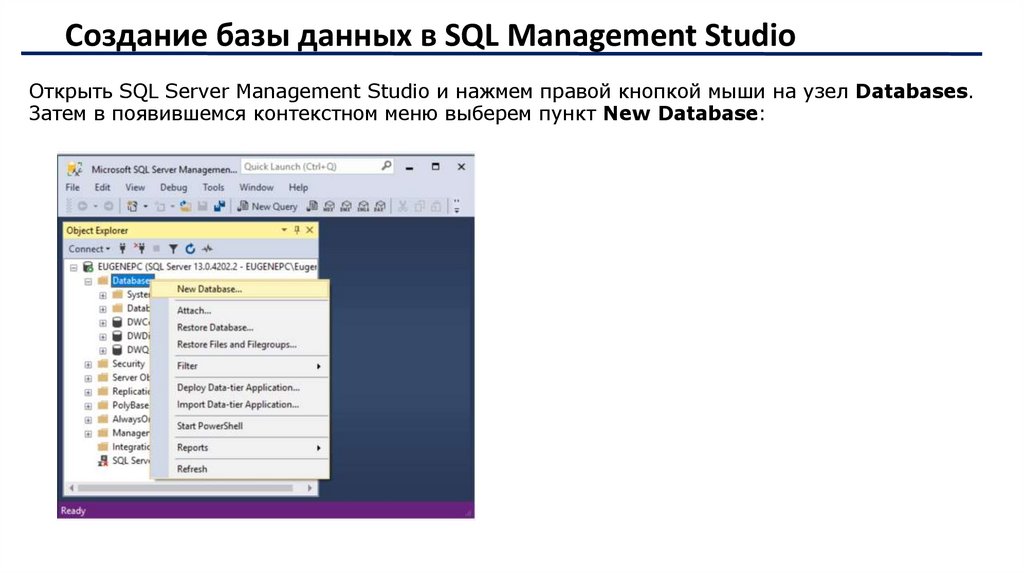The image size is (1024, 574).
Task: Open the Connect dropdown in Object Explorer
Action: tap(89, 249)
